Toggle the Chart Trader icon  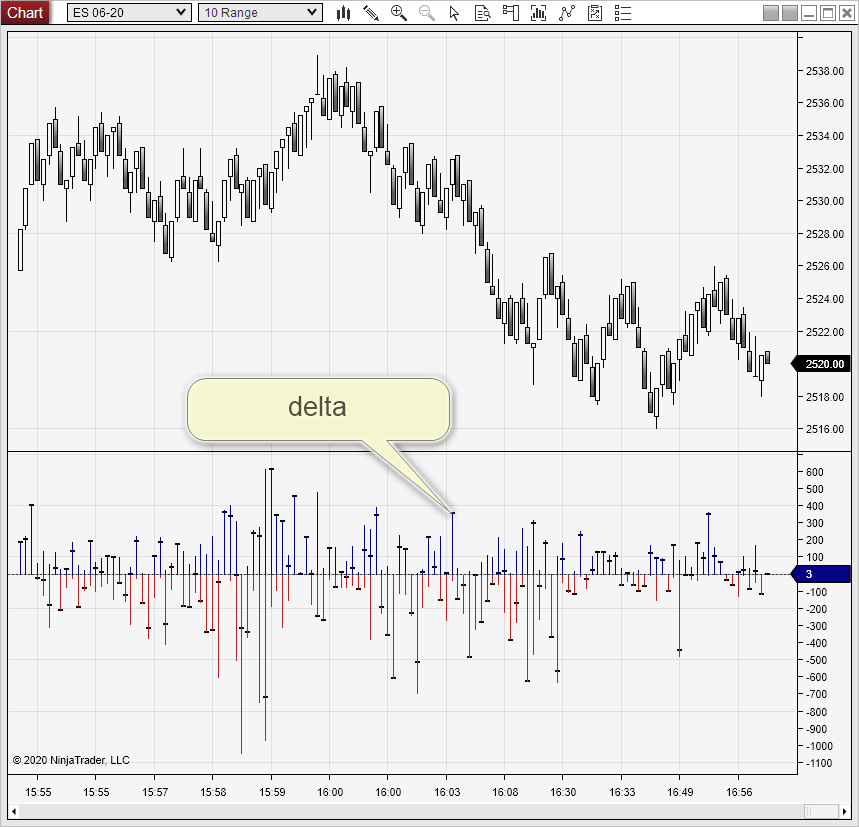click(511, 13)
